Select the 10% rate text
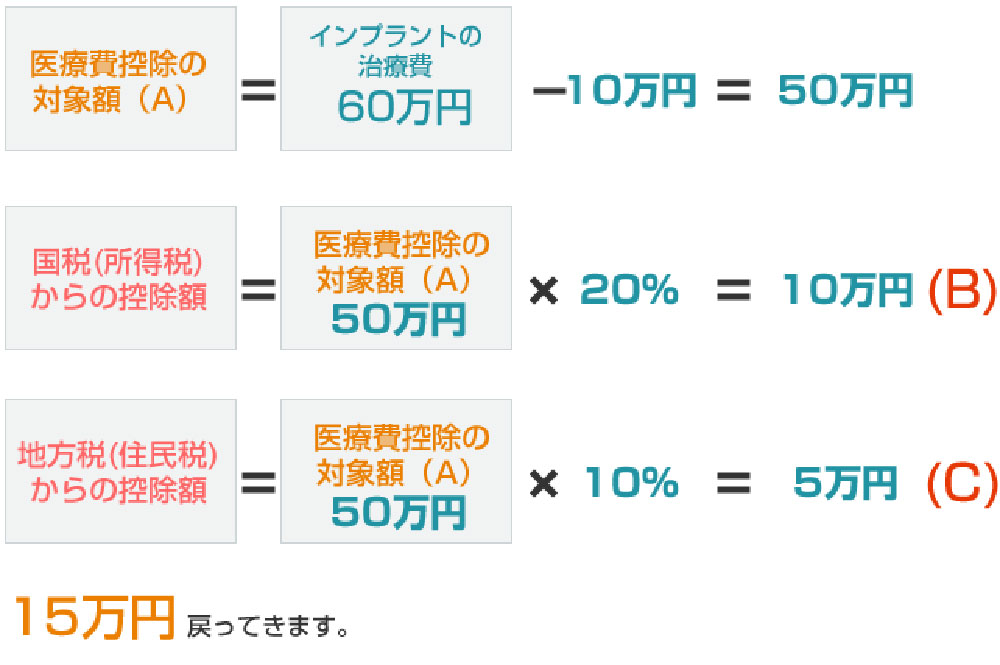 pyautogui.click(x=631, y=485)
